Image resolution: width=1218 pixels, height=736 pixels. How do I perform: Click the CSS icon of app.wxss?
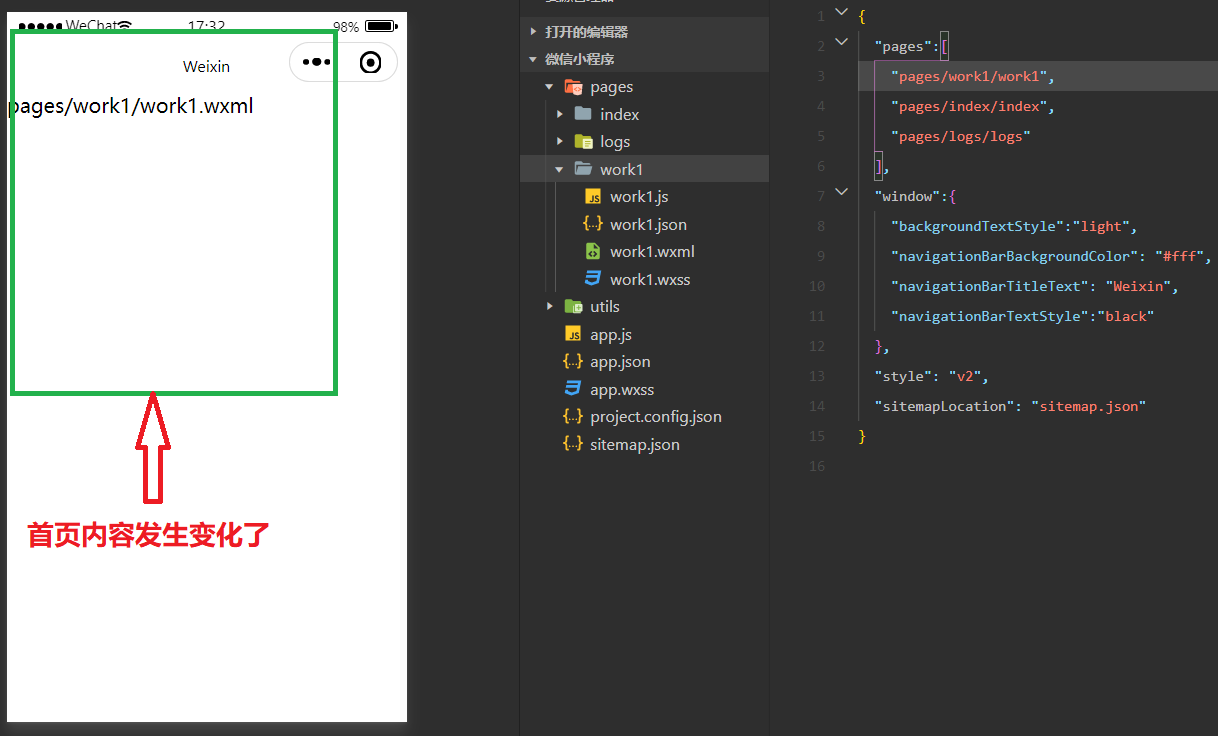(573, 389)
